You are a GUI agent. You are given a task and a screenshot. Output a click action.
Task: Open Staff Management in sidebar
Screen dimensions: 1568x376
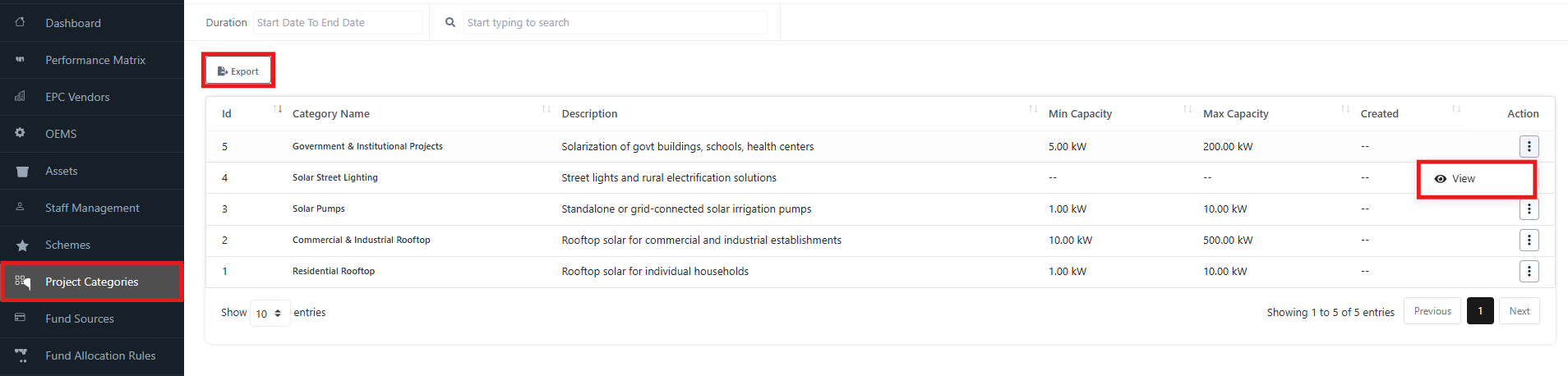click(92, 208)
